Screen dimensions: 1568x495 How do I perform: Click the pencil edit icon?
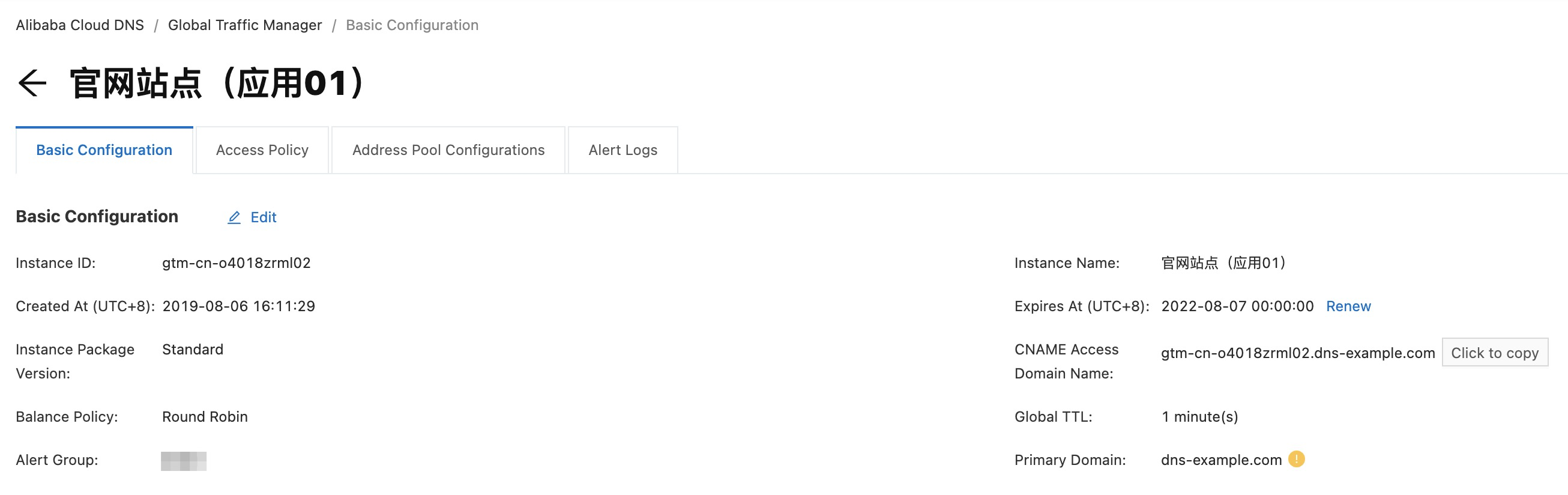click(234, 217)
